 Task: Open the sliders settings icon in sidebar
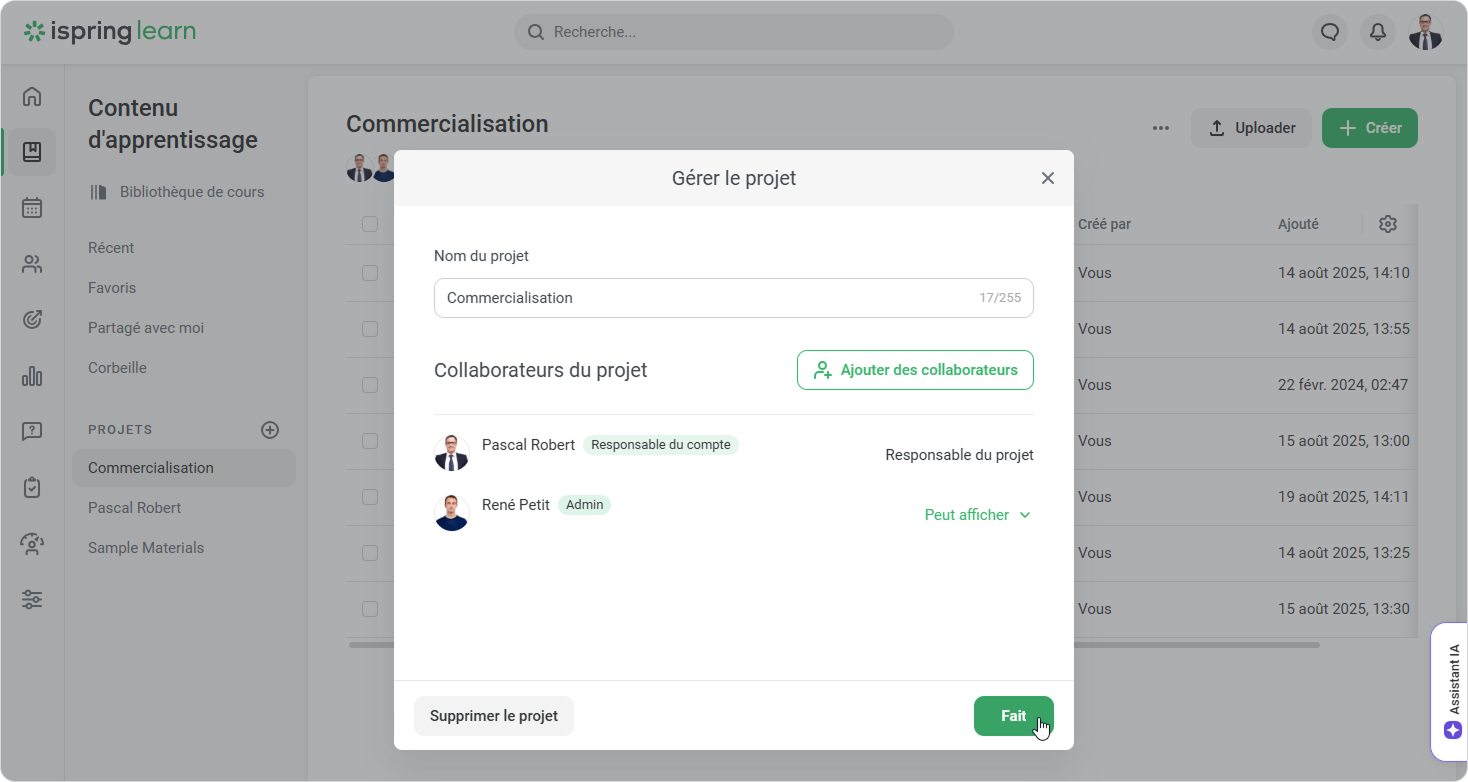(32, 600)
